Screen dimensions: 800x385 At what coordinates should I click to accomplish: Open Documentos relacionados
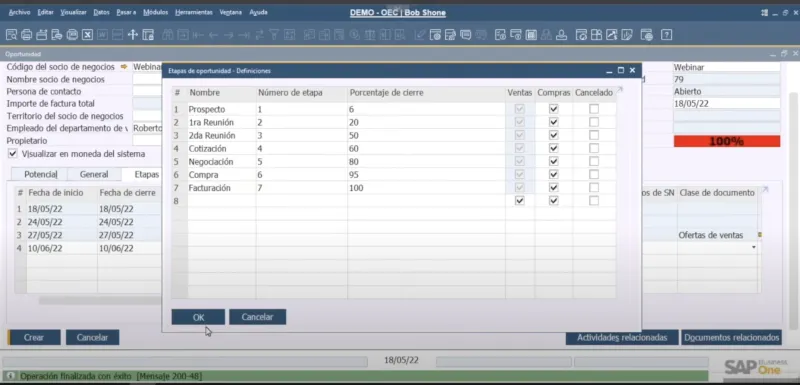(x=731, y=338)
